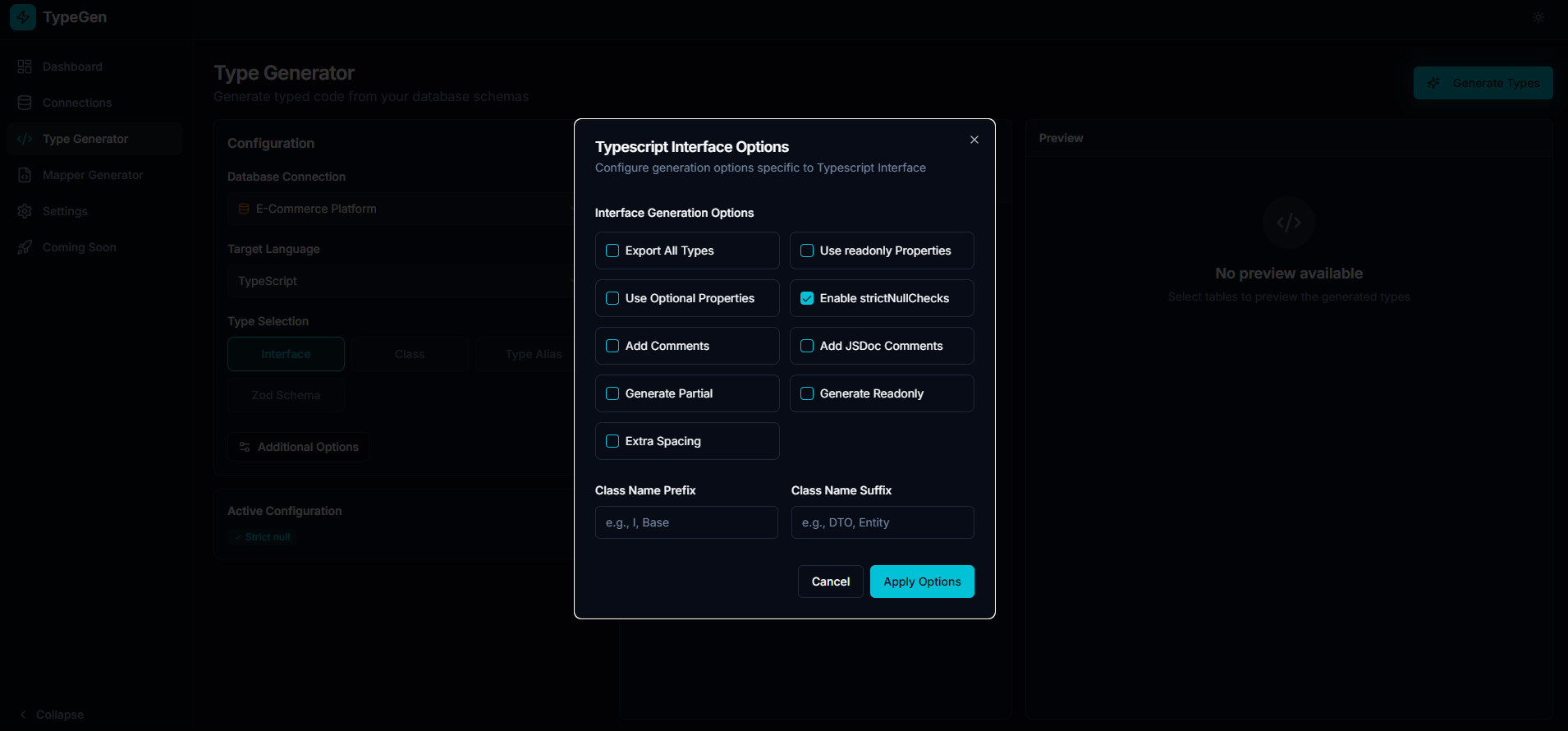This screenshot has width=1568, height=731.
Task: Click the No preview available text
Action: [x=1289, y=274]
